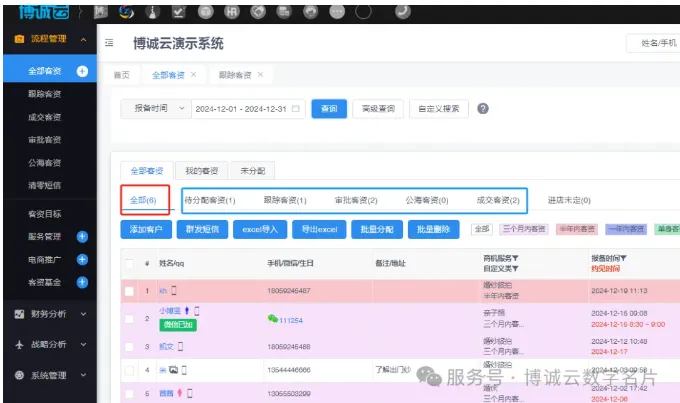Viewport: 680px width, 403px height.
Task: Select the 待分配客资(1) filter tab
Action: tap(209, 200)
